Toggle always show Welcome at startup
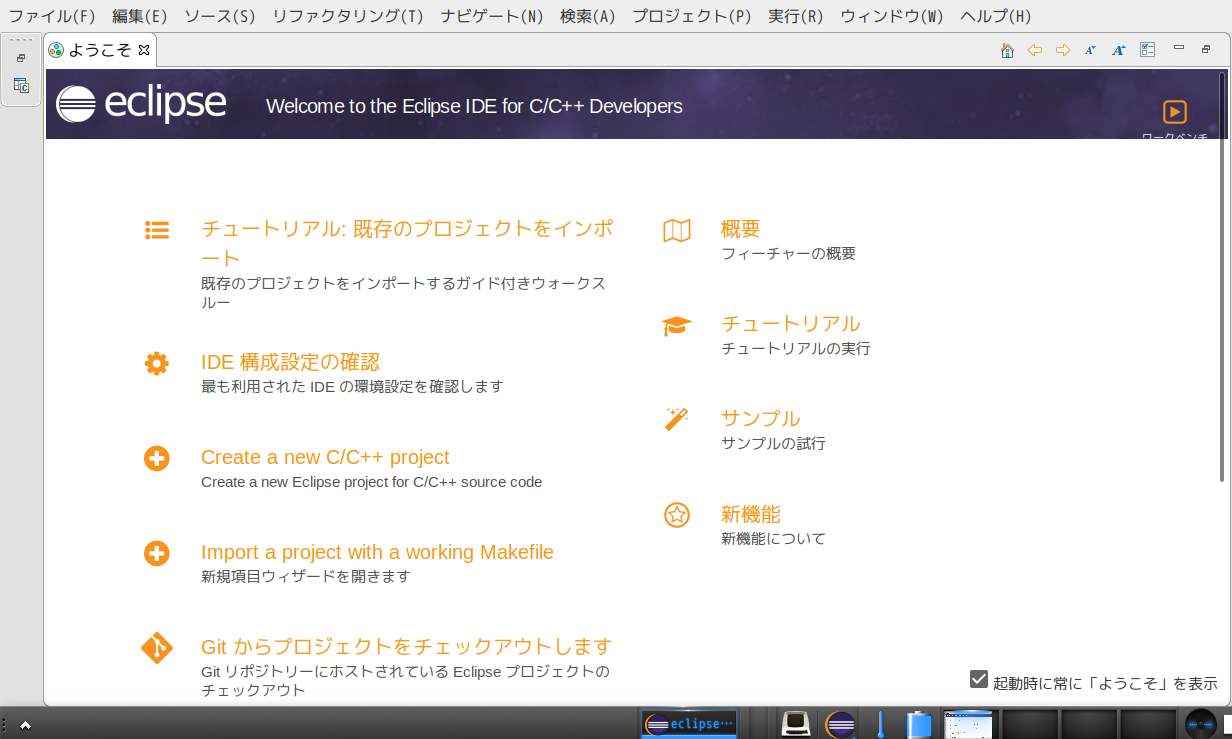The image size is (1232, 739). pos(979,680)
